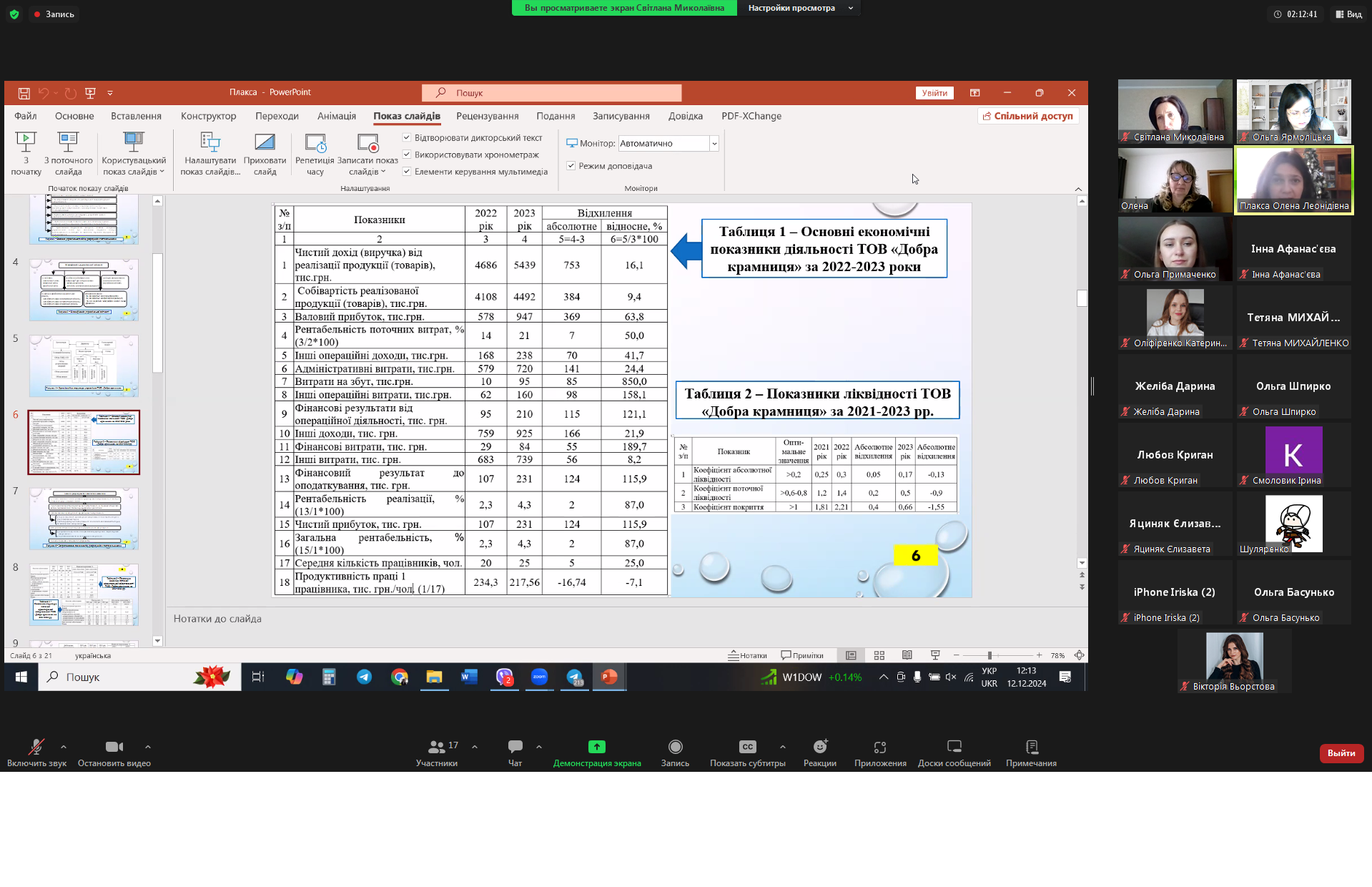Start slideshow from beginning icon in quick access toolbar
The width and height of the screenshot is (1372, 887).
point(90,93)
